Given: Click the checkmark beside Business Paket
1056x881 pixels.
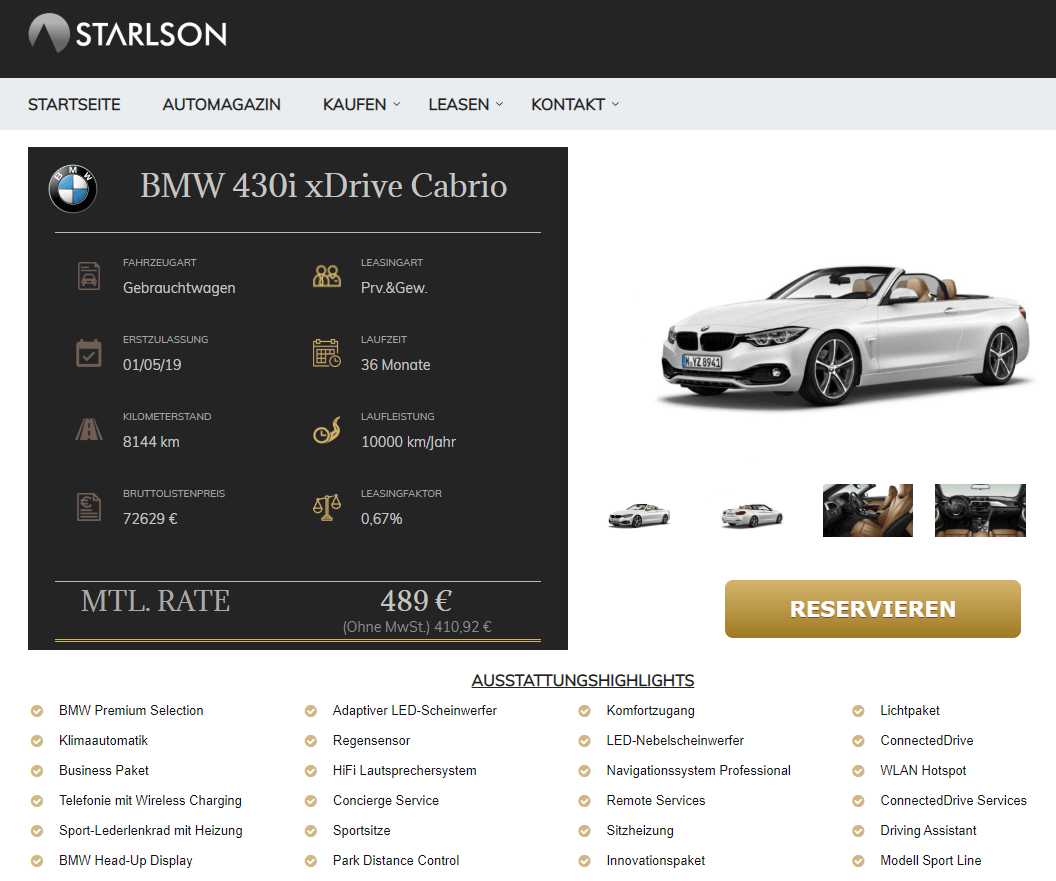Looking at the screenshot, I should 37,771.
